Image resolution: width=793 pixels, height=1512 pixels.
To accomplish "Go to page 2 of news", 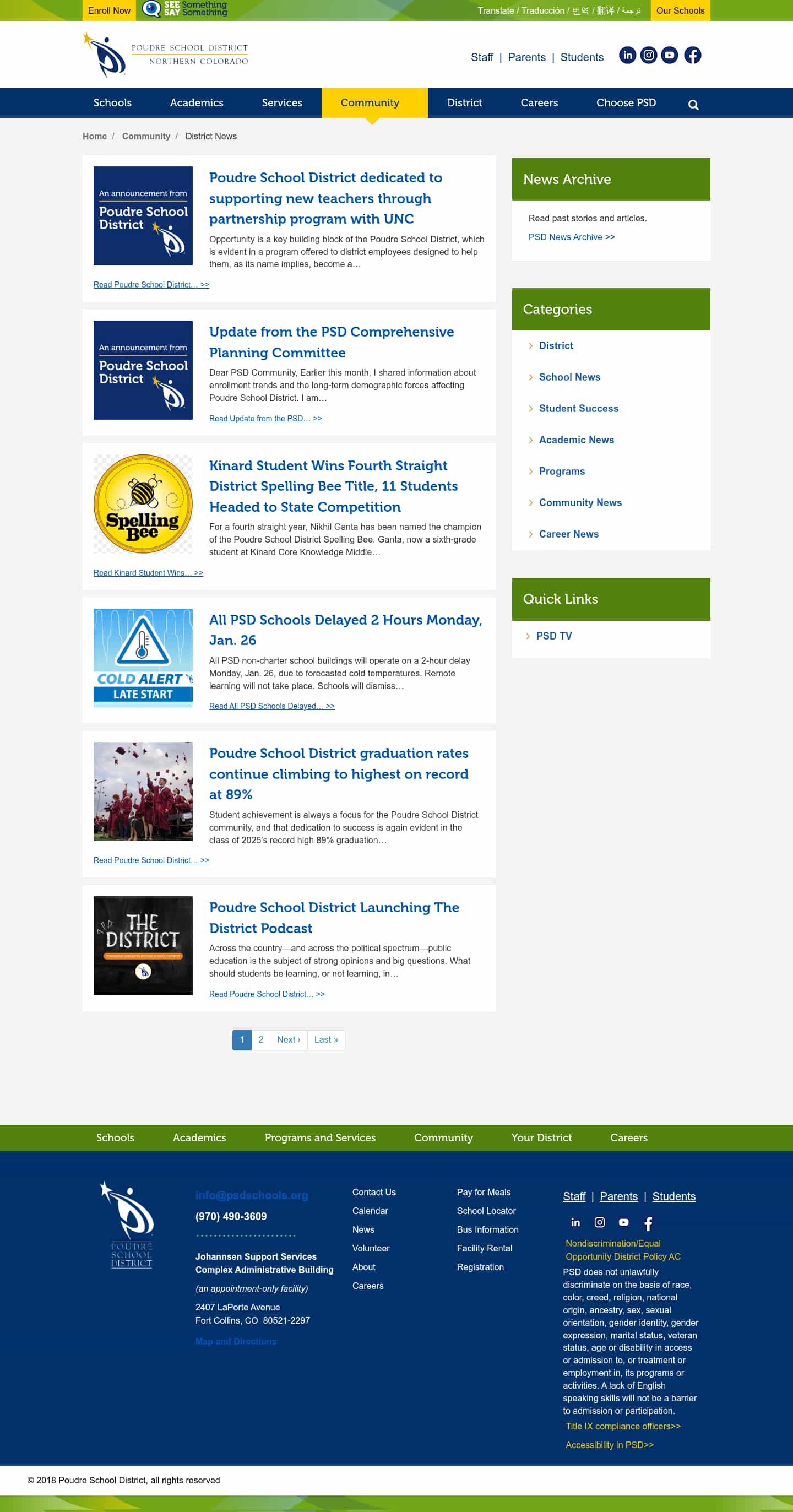I will point(260,1039).
